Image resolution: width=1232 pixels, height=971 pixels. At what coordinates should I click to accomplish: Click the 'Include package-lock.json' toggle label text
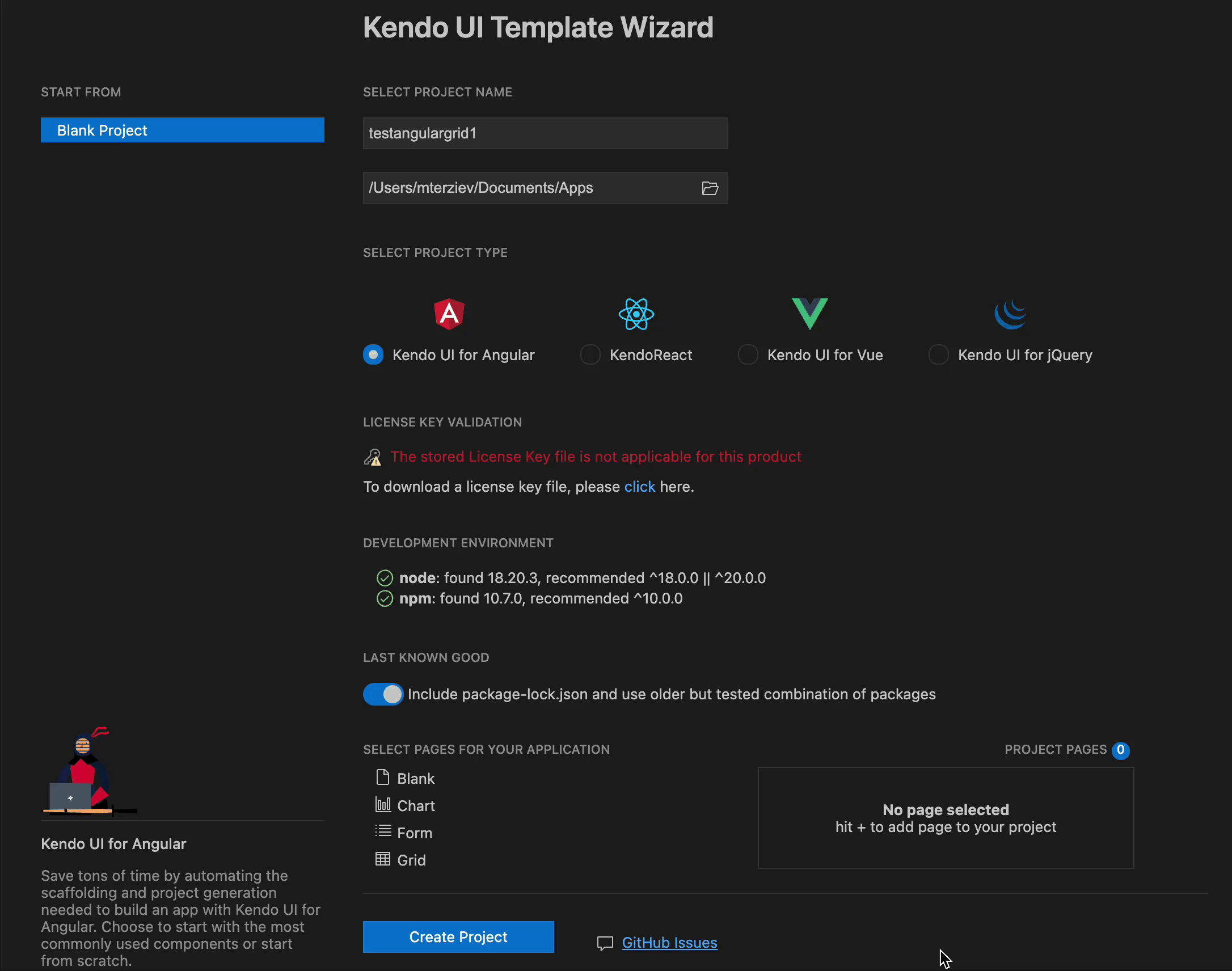click(x=672, y=694)
